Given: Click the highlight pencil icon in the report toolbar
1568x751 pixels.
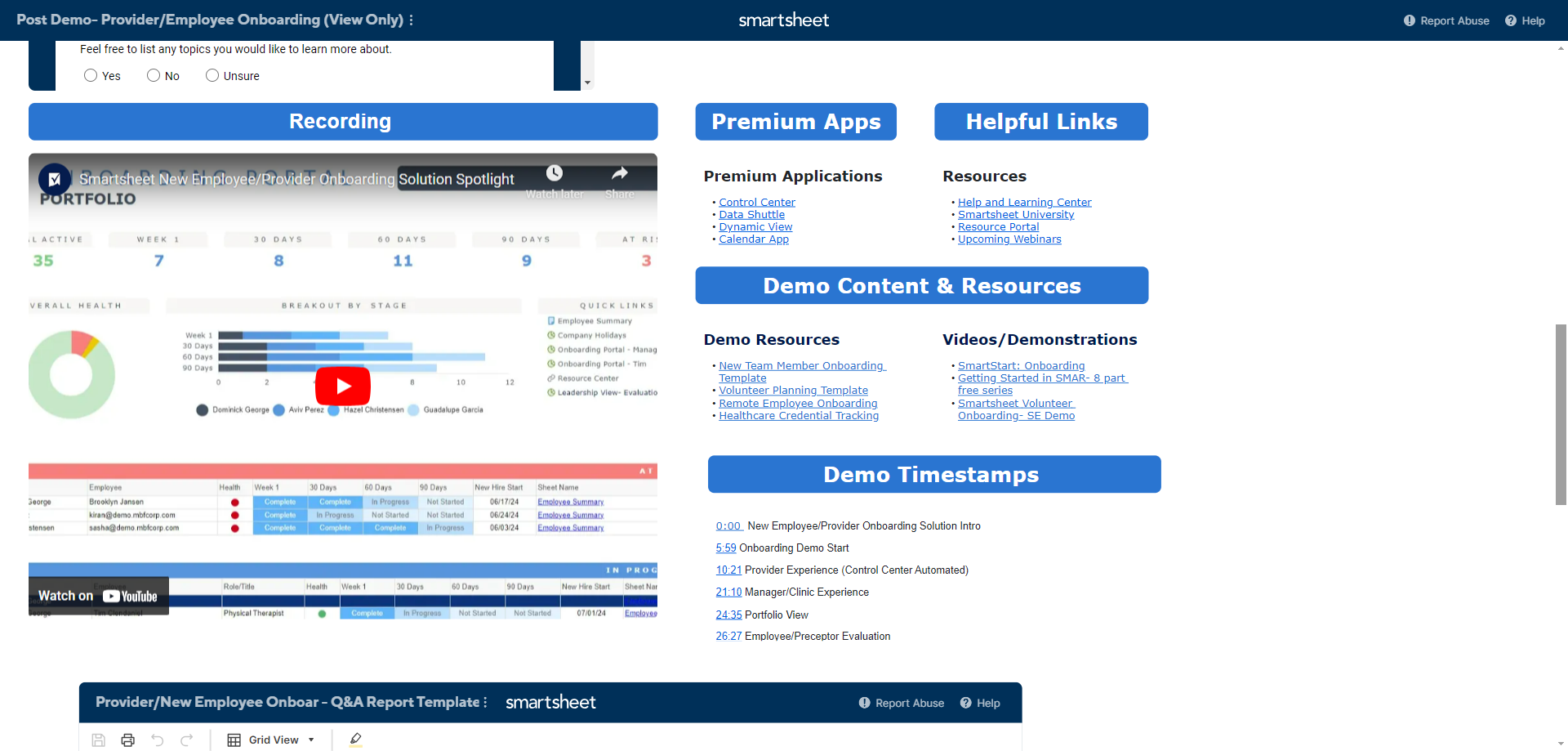Looking at the screenshot, I should [355, 740].
